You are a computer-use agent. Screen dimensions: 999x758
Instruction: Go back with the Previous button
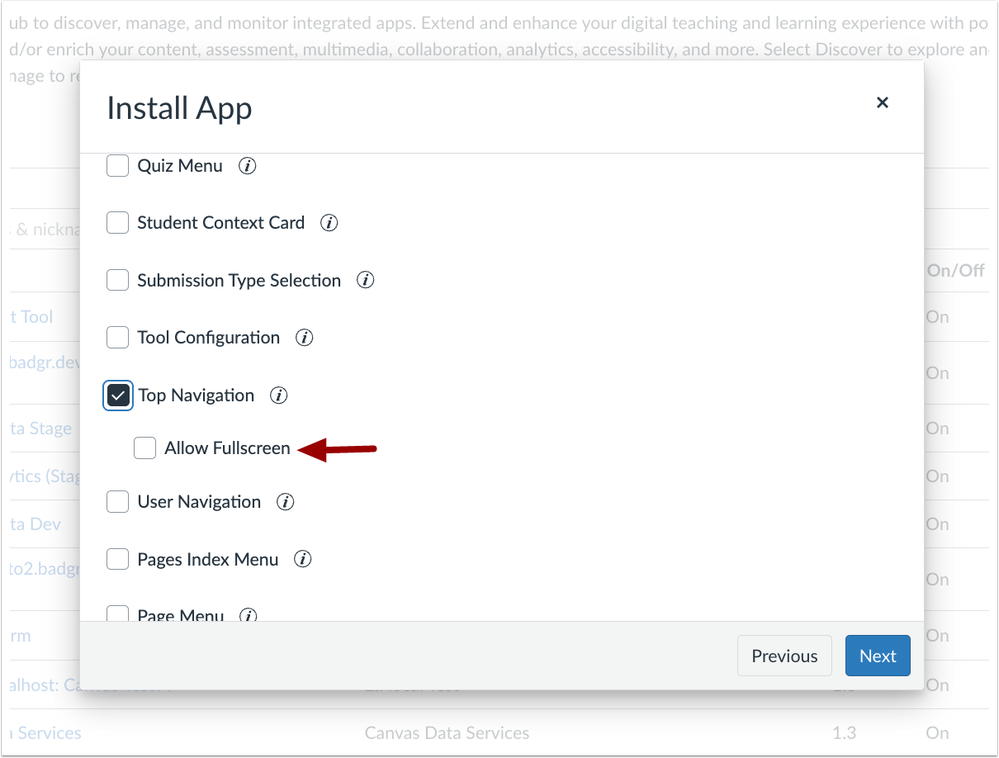point(784,656)
